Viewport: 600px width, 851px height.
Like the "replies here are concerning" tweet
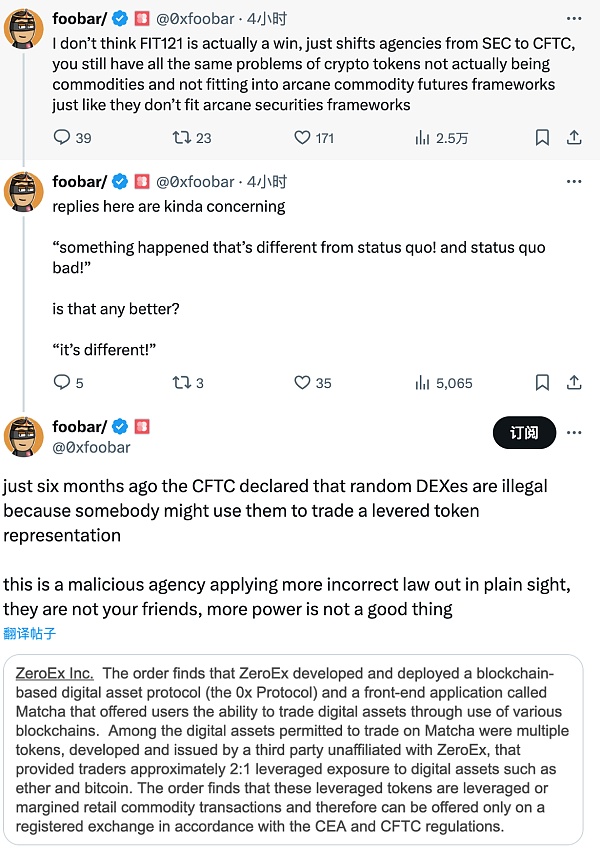303,383
